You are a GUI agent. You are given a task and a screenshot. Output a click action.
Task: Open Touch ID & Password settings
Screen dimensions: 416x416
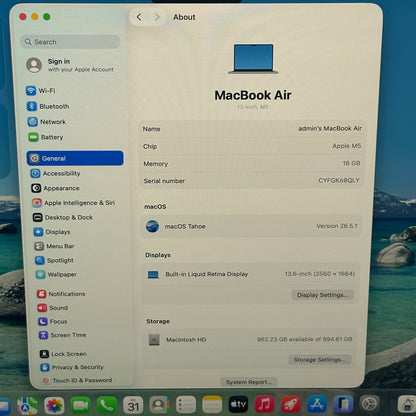pos(77,380)
